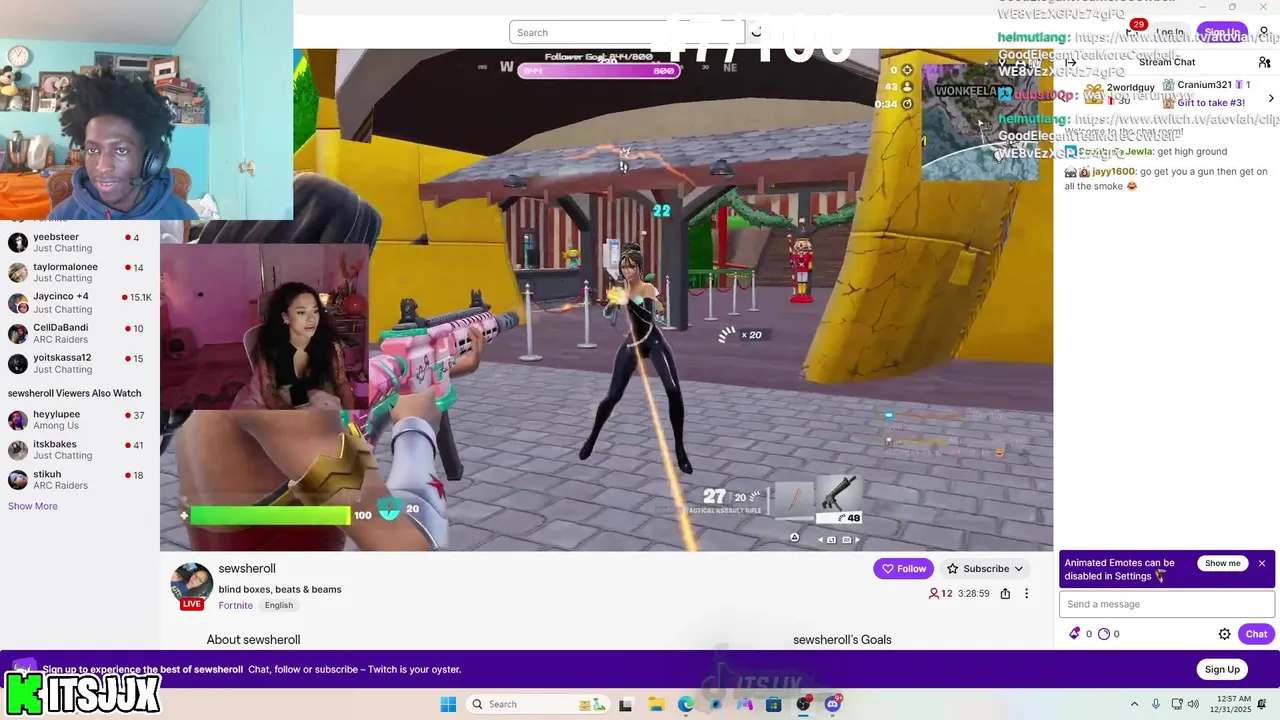Expand the Subscribe dropdown
The height and width of the screenshot is (720, 1280).
(1018, 568)
